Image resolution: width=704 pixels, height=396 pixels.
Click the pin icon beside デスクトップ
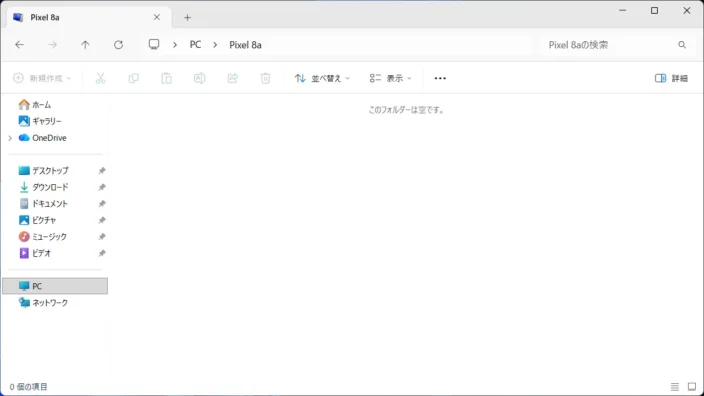[x=102, y=171]
